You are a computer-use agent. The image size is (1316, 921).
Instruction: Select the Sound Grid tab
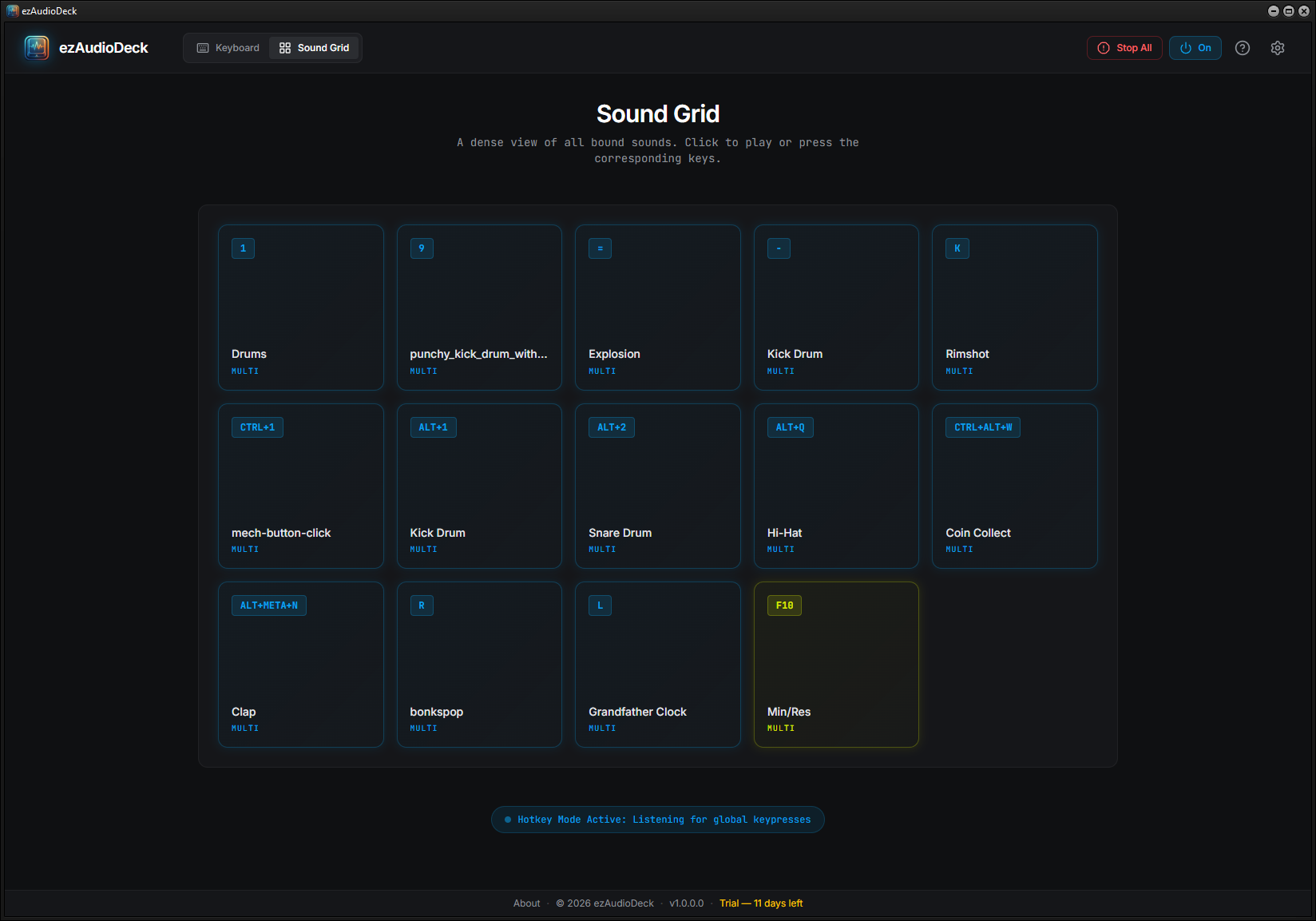coord(315,48)
